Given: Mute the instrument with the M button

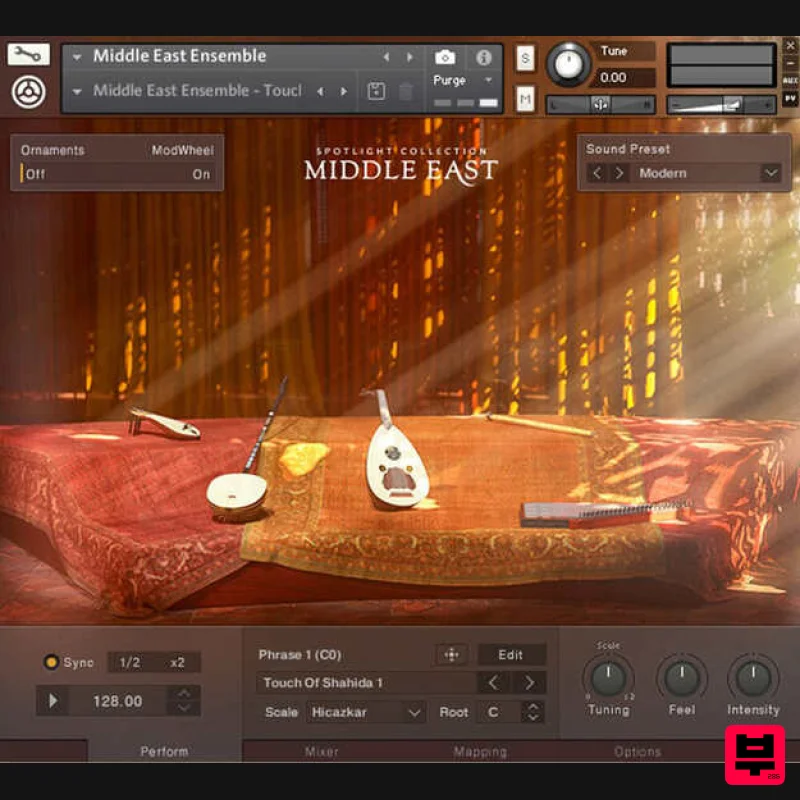Looking at the screenshot, I should (526, 98).
